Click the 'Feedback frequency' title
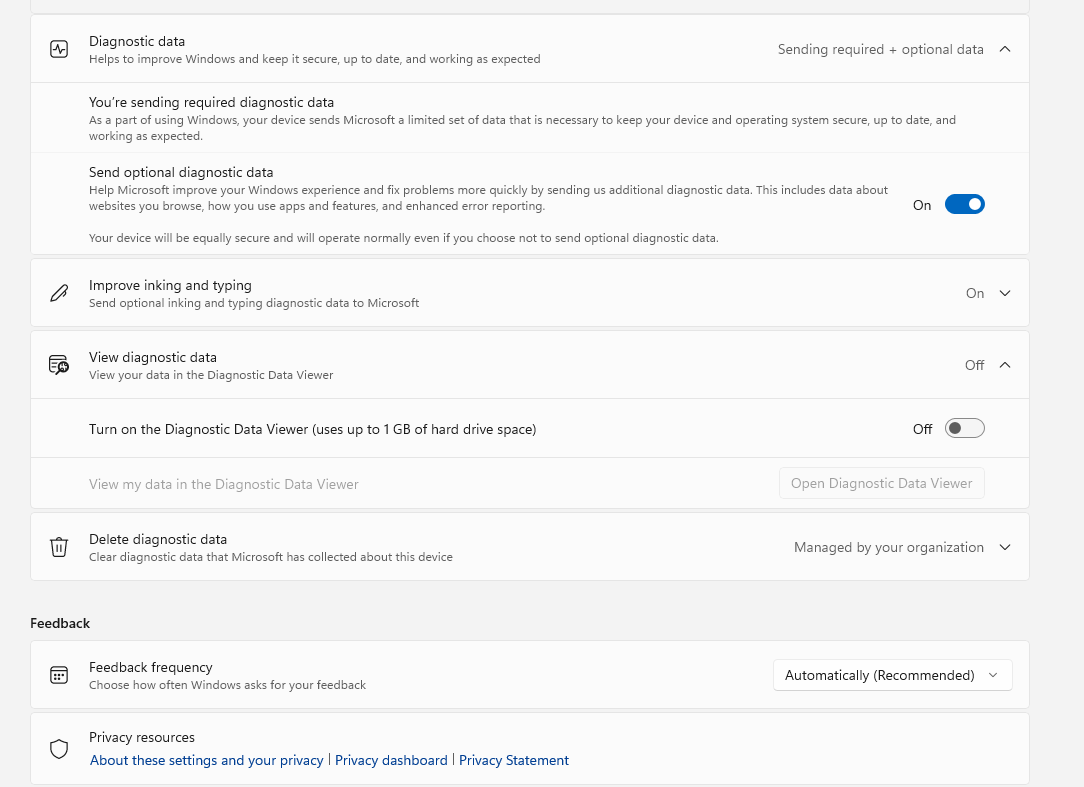 point(151,667)
